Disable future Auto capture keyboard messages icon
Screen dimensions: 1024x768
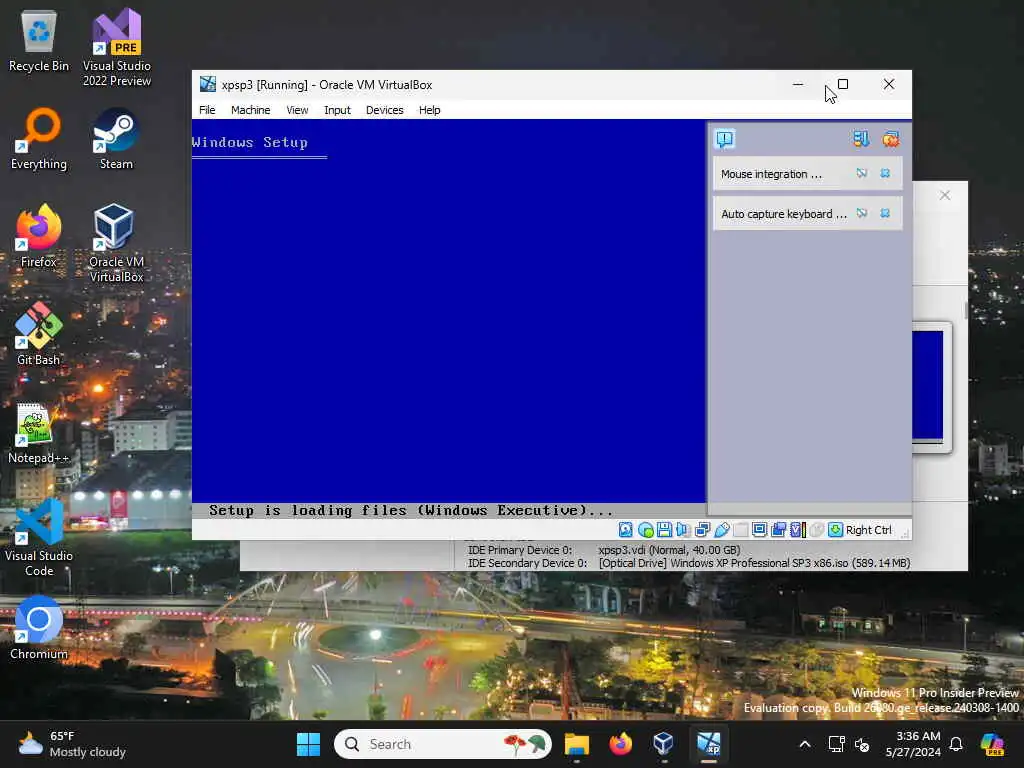point(862,214)
